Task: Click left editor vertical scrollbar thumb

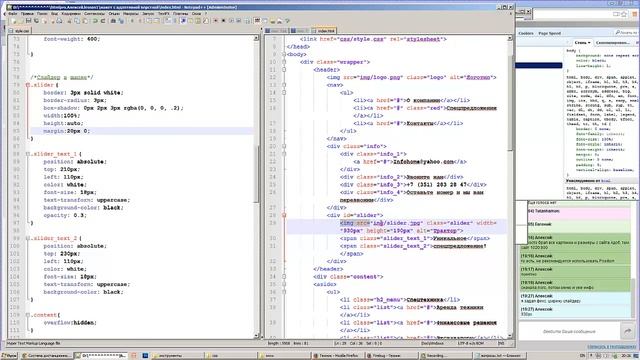Action: click(x=256, y=173)
